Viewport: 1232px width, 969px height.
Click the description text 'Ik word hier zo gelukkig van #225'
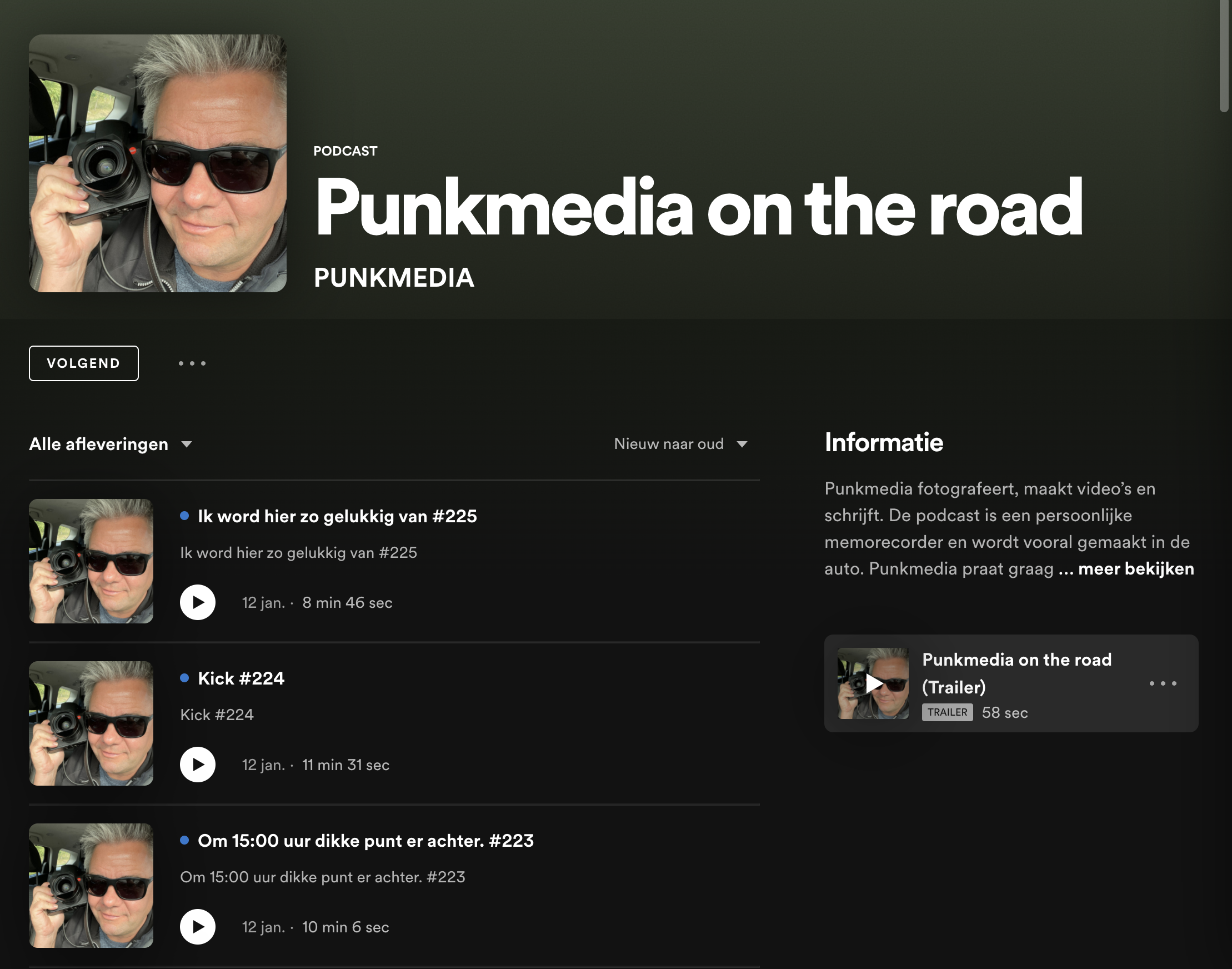(298, 553)
